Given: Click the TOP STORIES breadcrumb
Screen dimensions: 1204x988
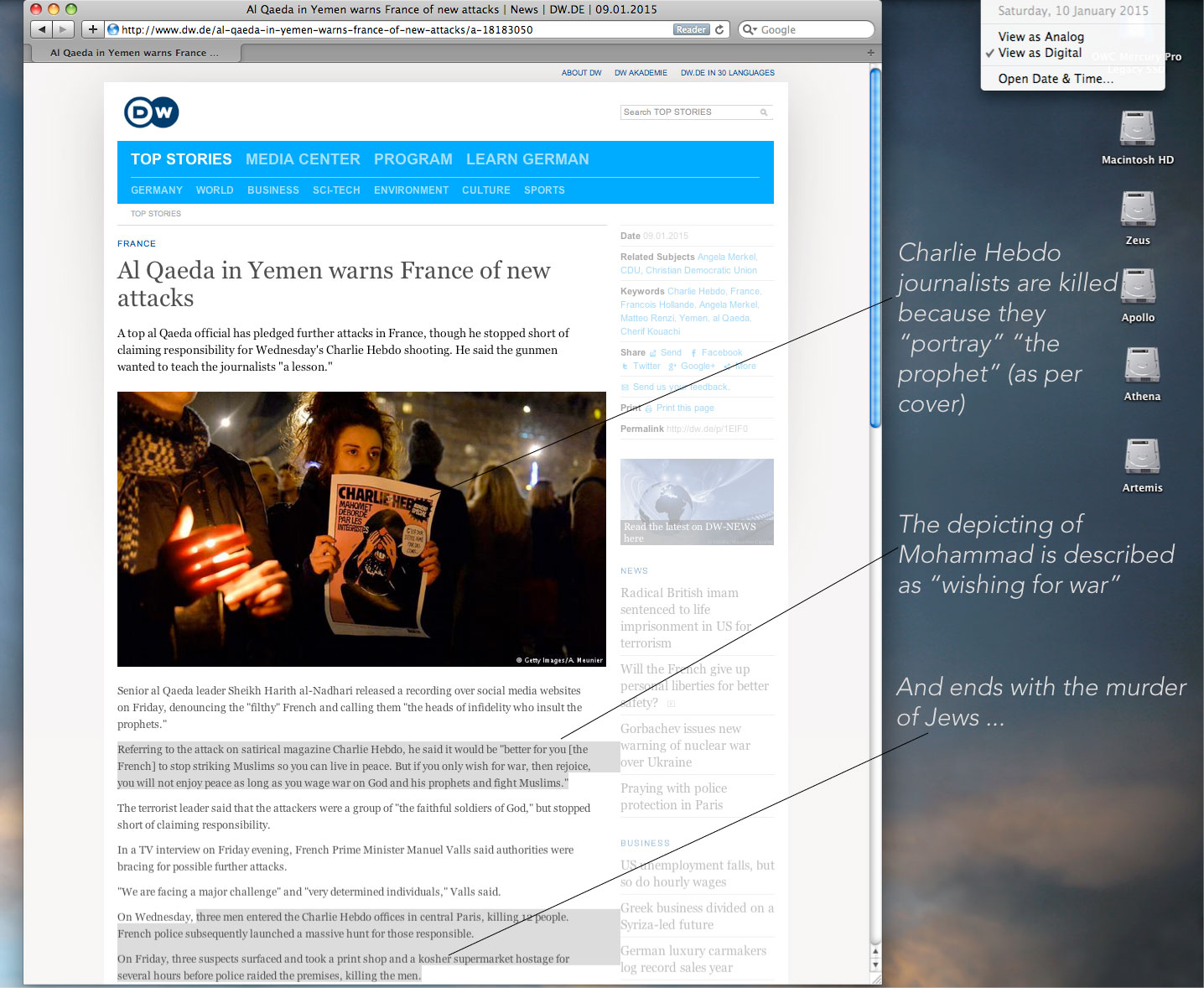Looking at the screenshot, I should point(156,214).
